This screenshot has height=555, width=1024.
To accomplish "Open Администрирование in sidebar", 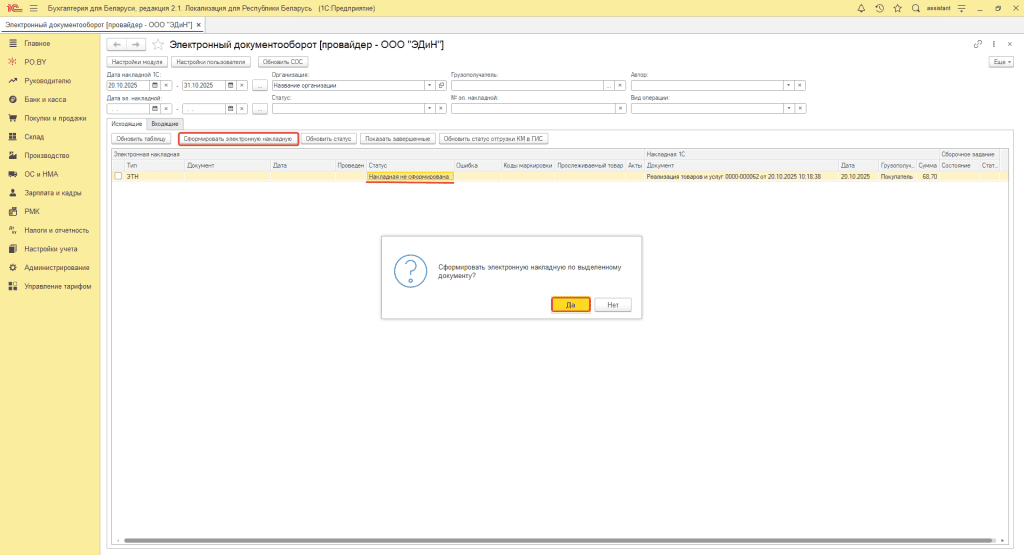I will (x=57, y=267).
